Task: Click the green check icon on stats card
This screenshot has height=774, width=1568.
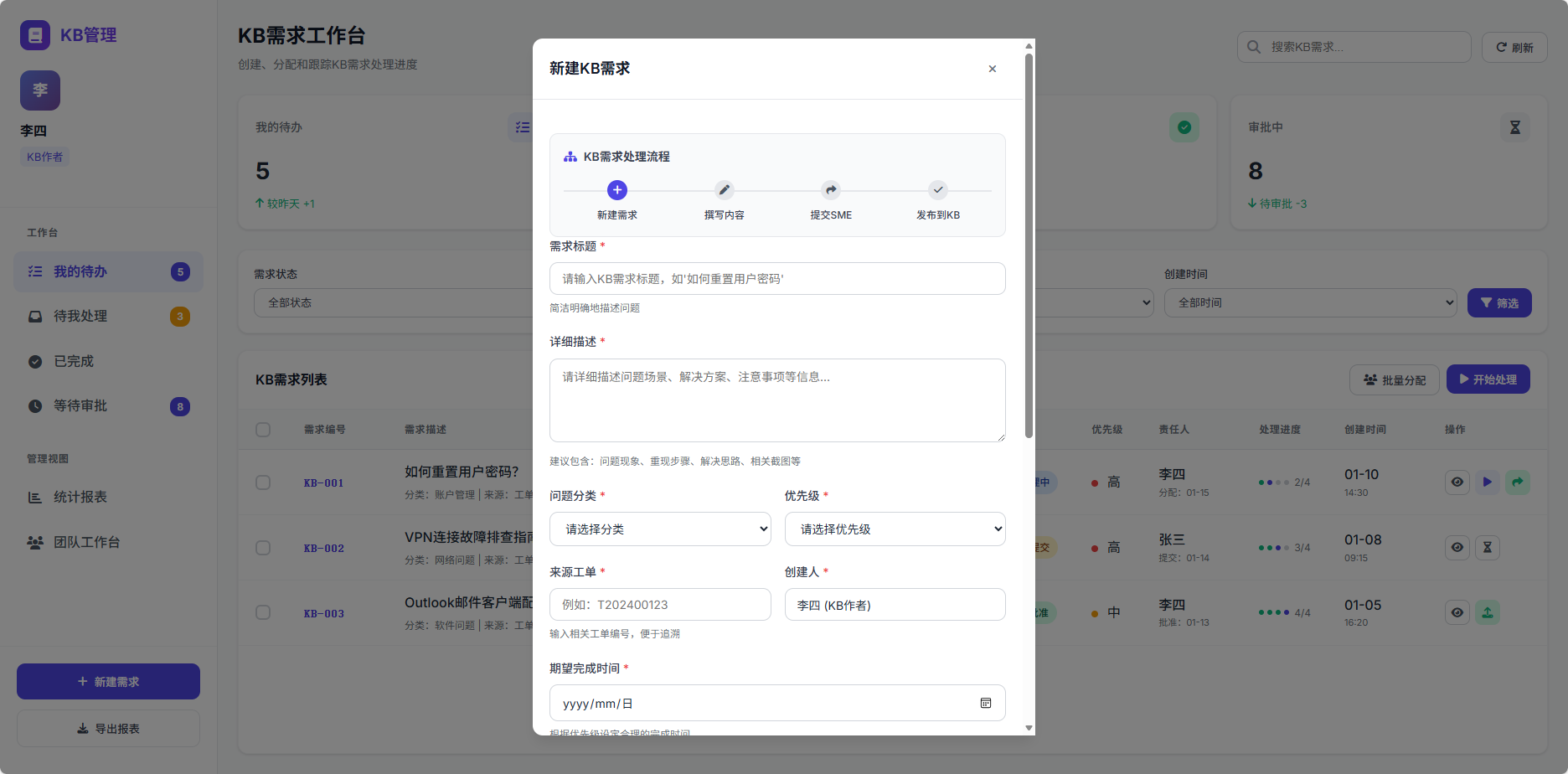Action: [x=1184, y=127]
